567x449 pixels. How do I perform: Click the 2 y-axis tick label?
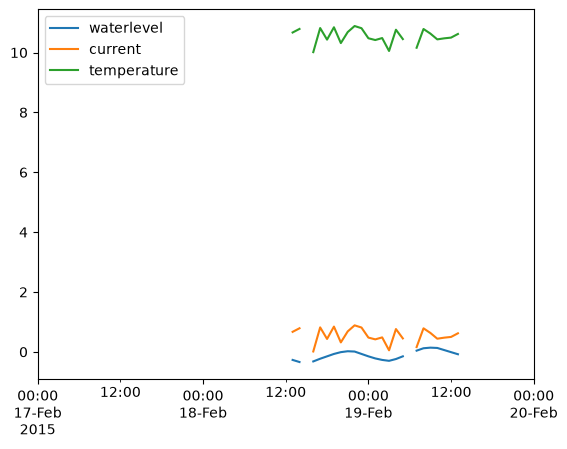coord(23,292)
